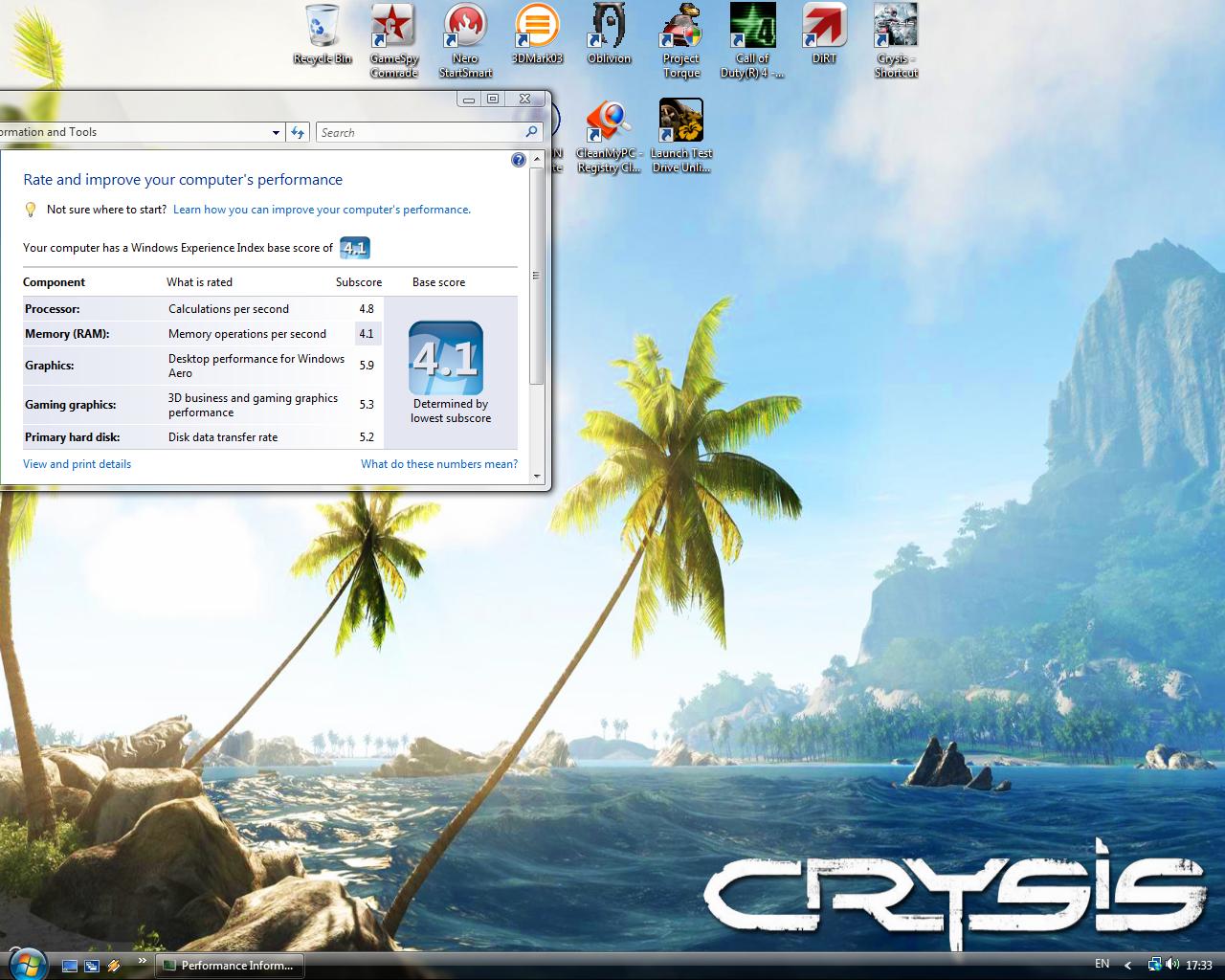Click the 'Subscore' column header

(x=359, y=282)
